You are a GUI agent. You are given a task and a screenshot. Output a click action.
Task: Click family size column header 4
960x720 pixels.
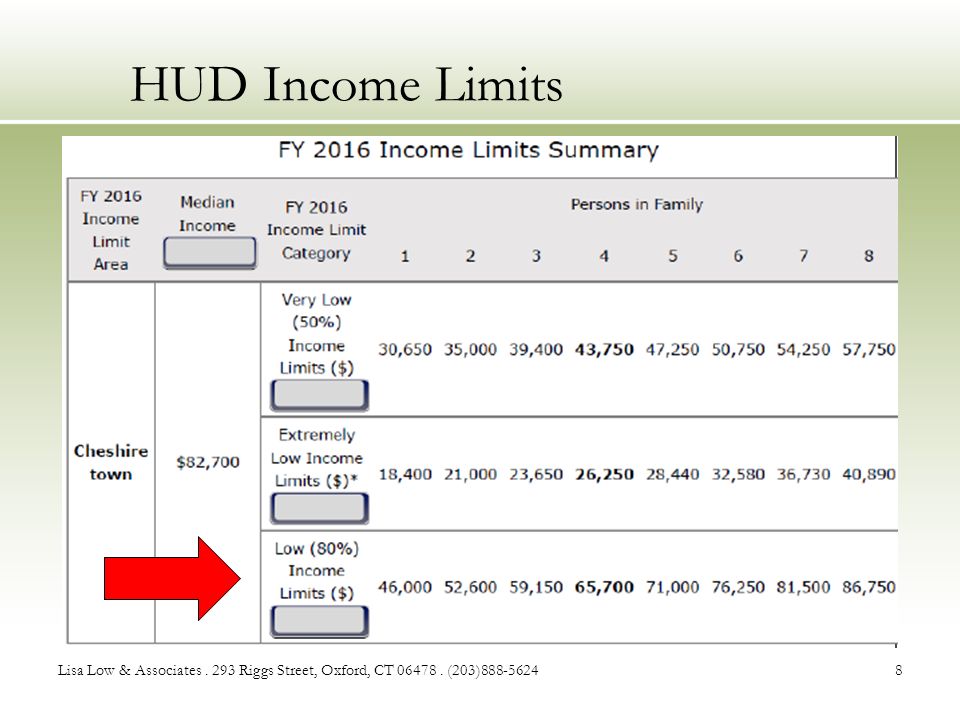604,256
